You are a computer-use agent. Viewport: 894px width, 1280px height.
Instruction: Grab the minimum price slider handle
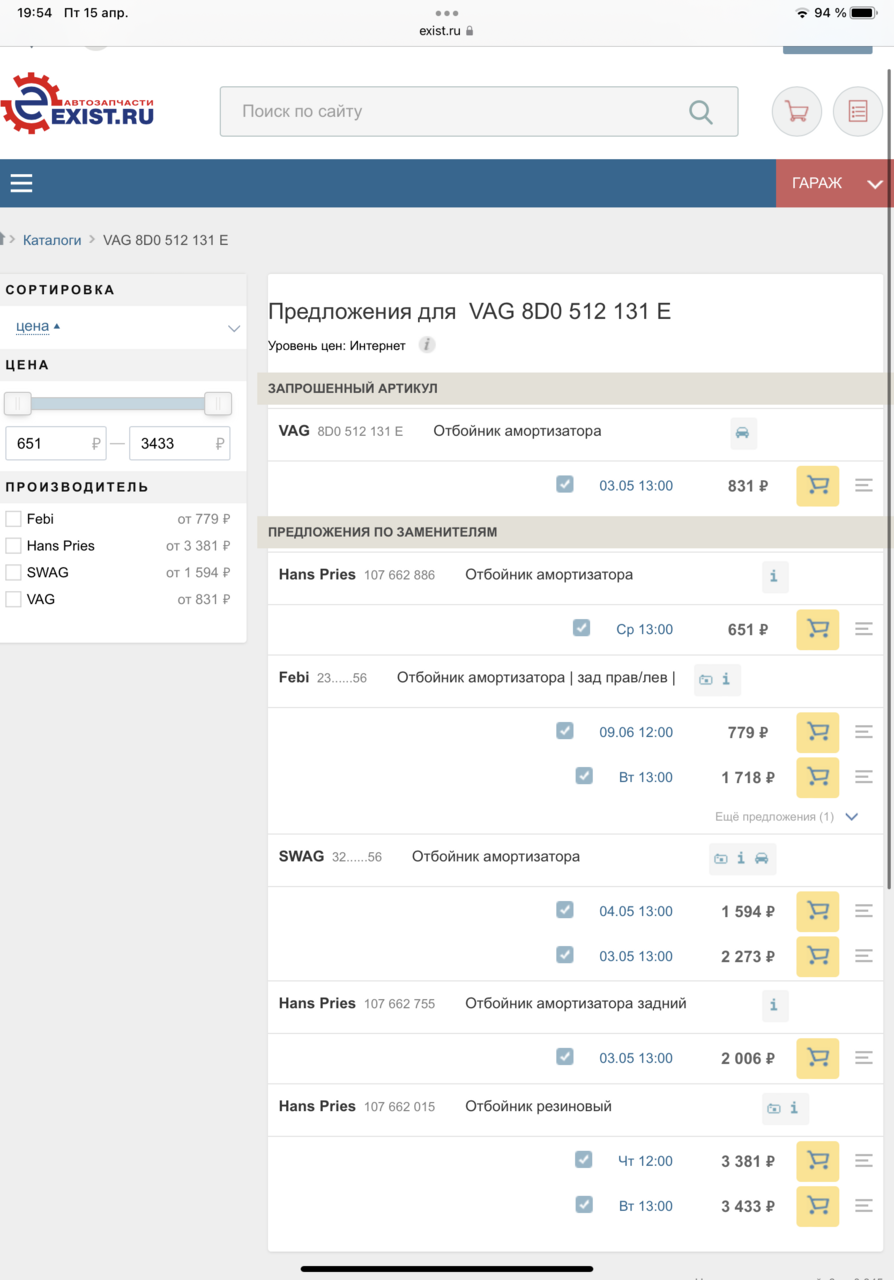tap(18, 404)
